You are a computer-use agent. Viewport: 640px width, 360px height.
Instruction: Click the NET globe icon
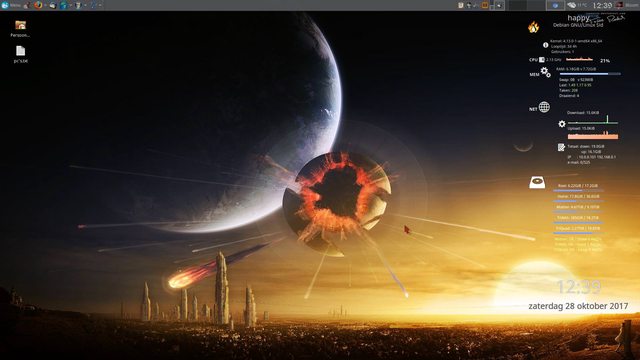pyautogui.click(x=544, y=107)
